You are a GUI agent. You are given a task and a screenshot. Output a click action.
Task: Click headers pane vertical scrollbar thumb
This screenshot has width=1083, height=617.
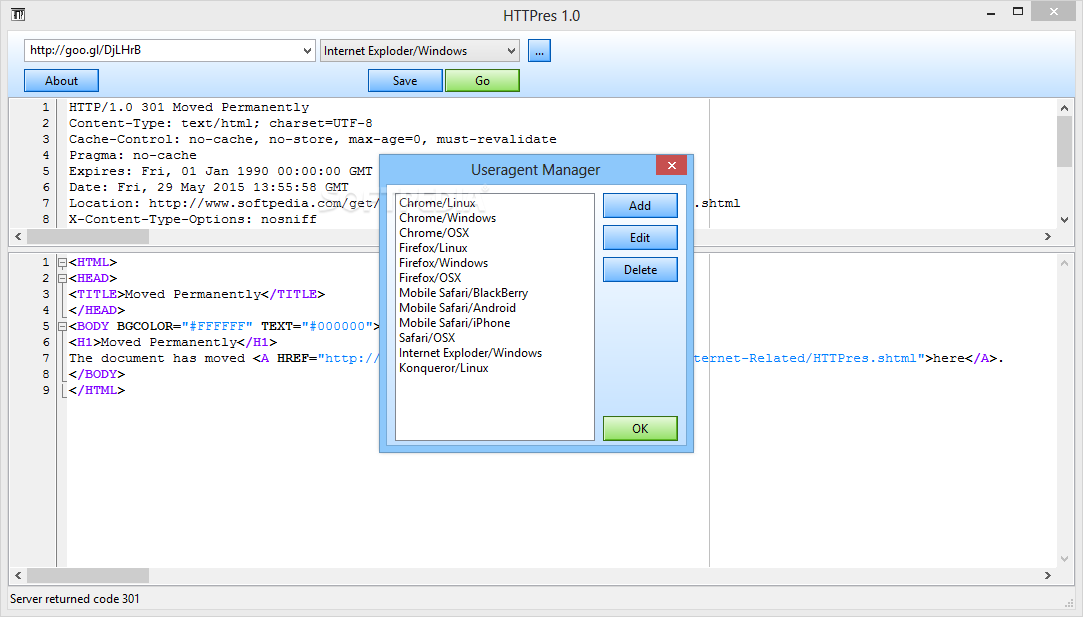pyautogui.click(x=1064, y=142)
